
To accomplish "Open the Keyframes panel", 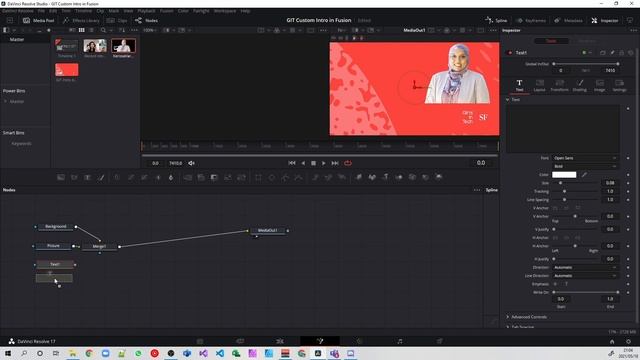I will coord(531,20).
